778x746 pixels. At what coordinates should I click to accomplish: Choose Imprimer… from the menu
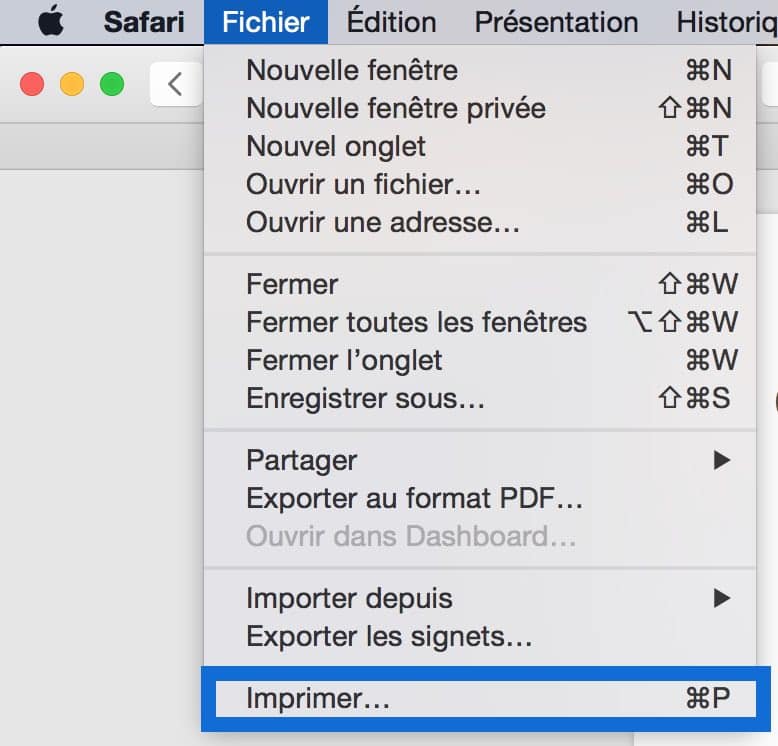pos(486,699)
